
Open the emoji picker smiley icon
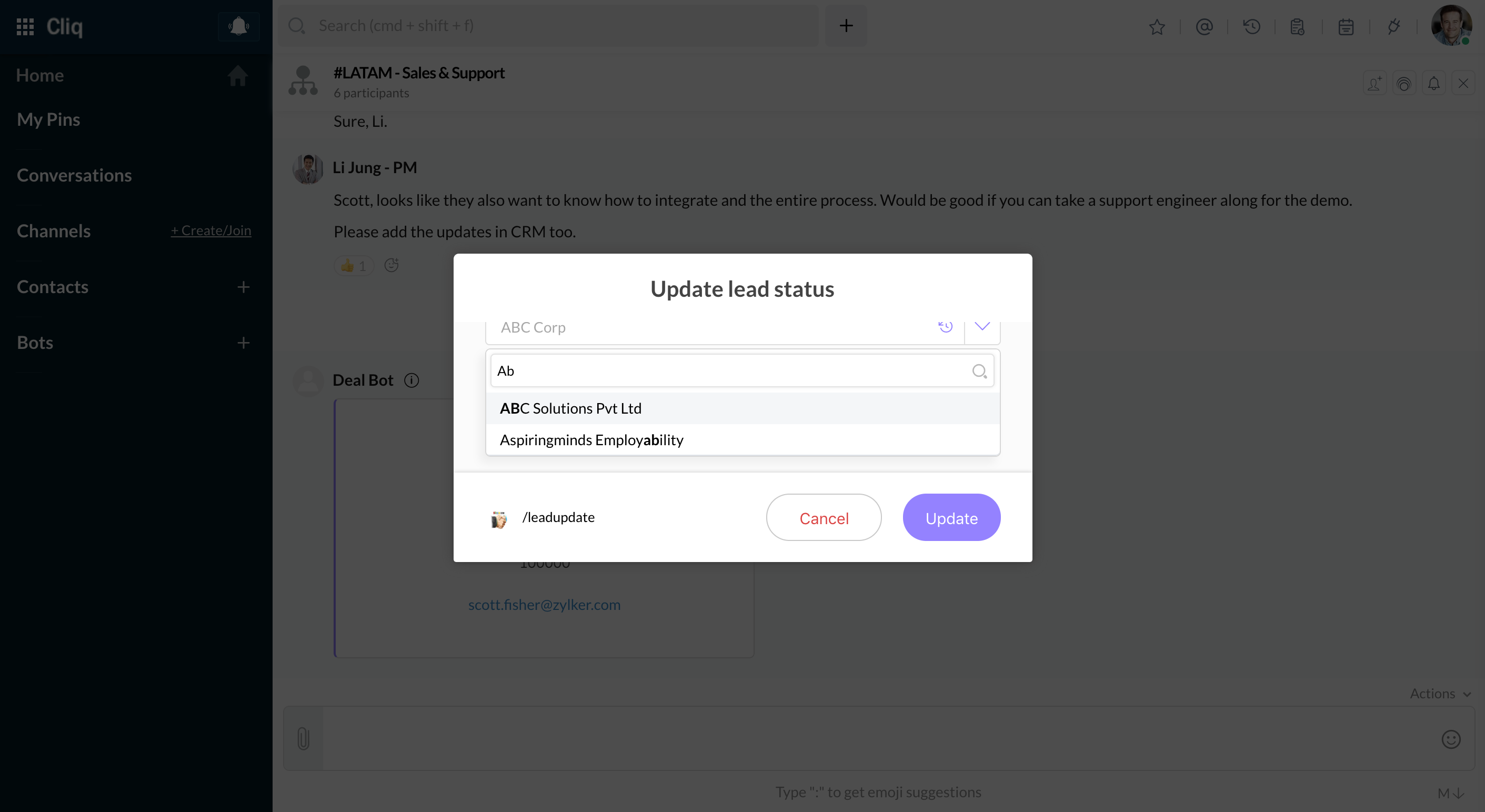point(1450,739)
